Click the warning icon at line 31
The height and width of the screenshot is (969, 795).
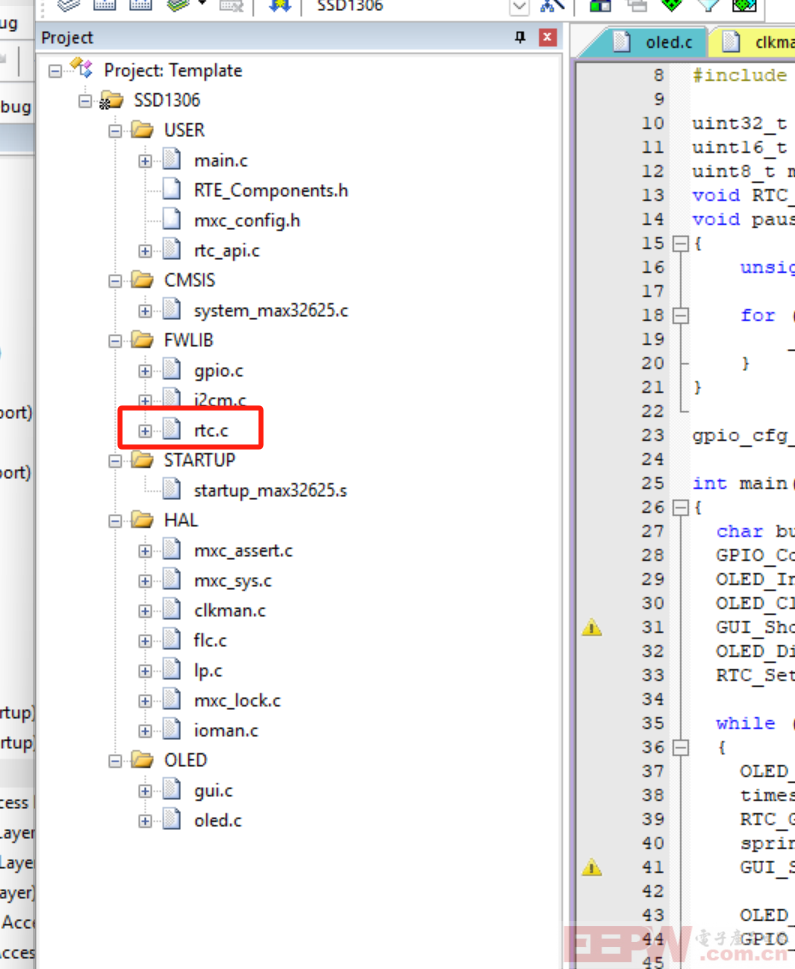(592, 627)
